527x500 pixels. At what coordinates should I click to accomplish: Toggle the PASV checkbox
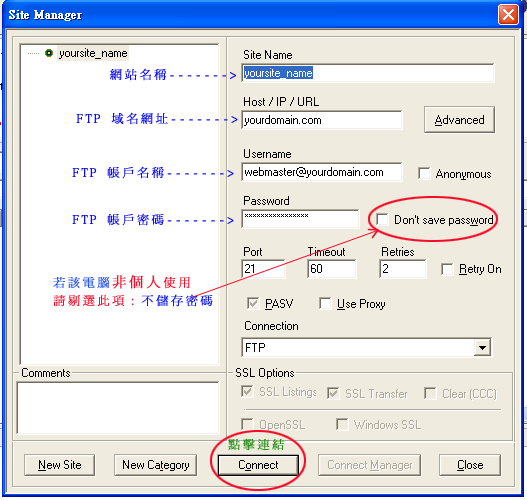pyautogui.click(x=253, y=303)
